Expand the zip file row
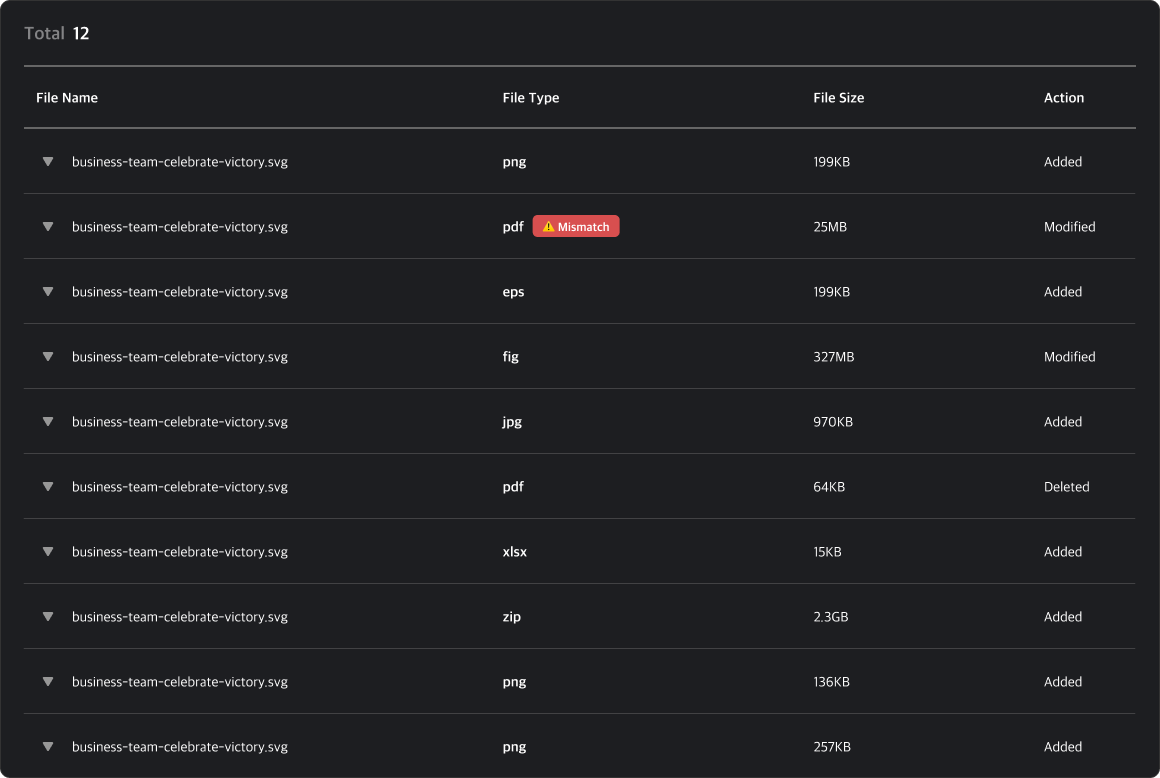Screen dimensions: 1160x778 click(x=47, y=616)
